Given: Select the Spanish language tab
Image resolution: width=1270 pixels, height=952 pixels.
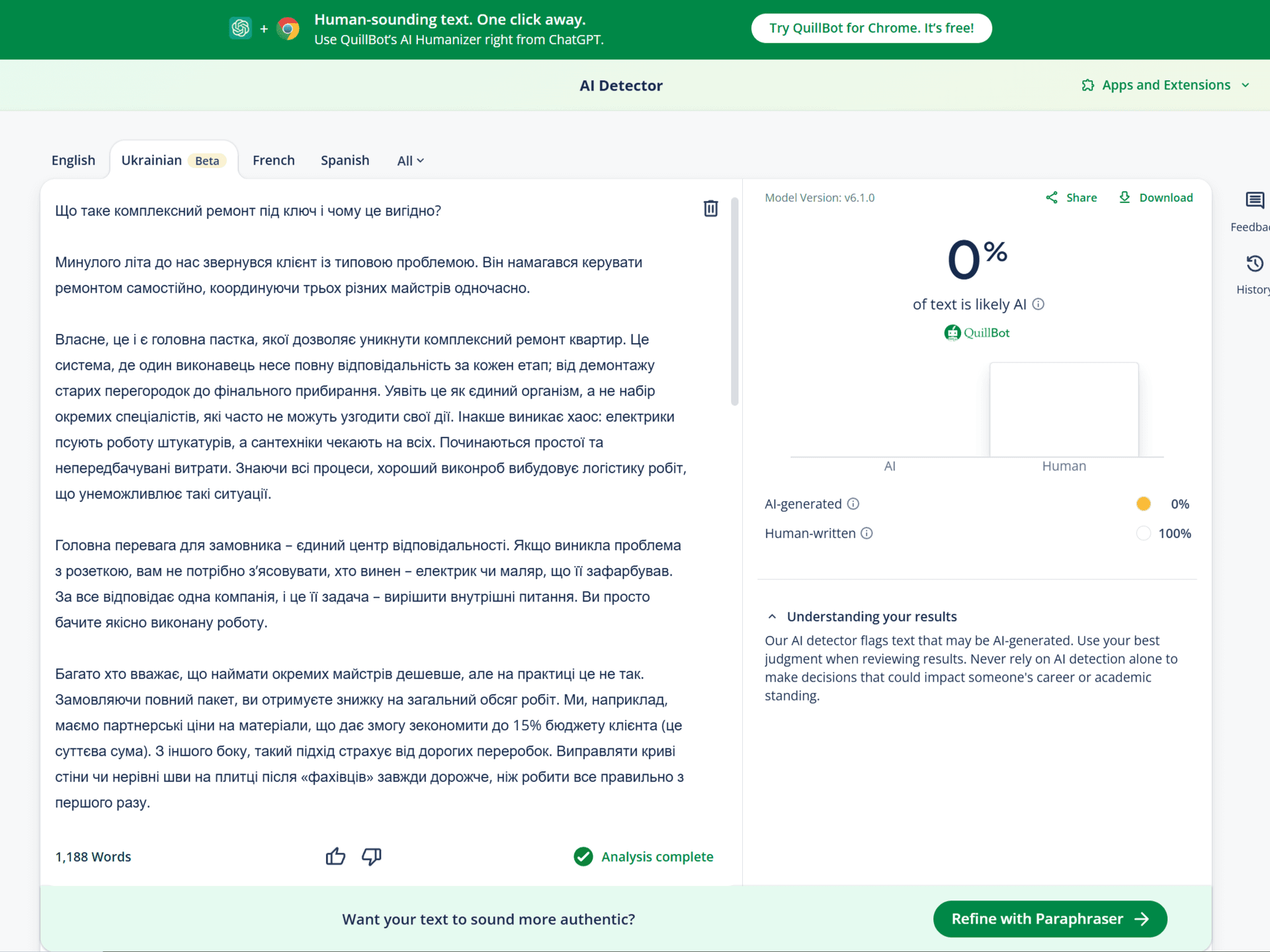Looking at the screenshot, I should click(345, 160).
